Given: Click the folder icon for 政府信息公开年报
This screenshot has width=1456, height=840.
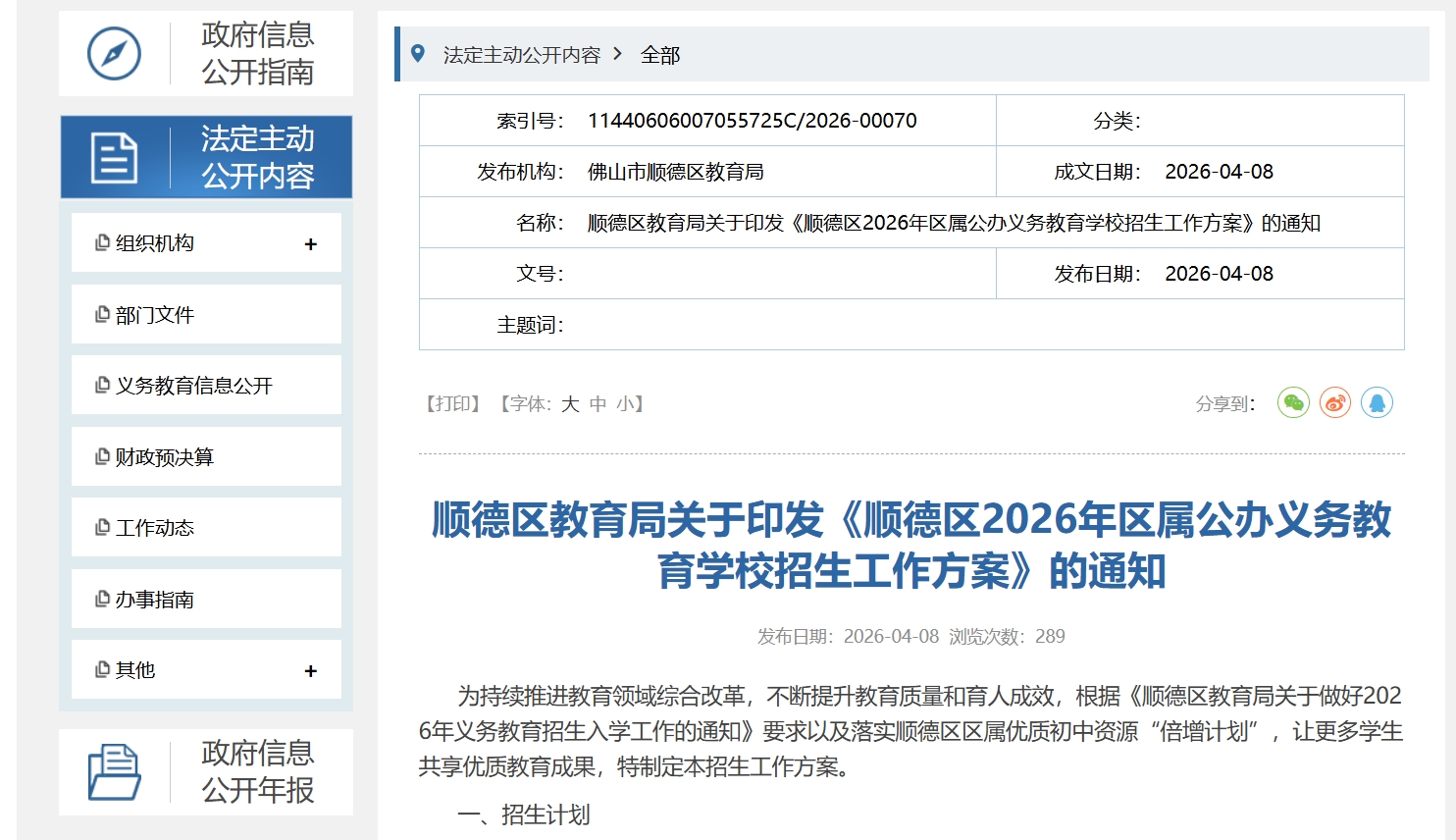Looking at the screenshot, I should pyautogui.click(x=114, y=772).
